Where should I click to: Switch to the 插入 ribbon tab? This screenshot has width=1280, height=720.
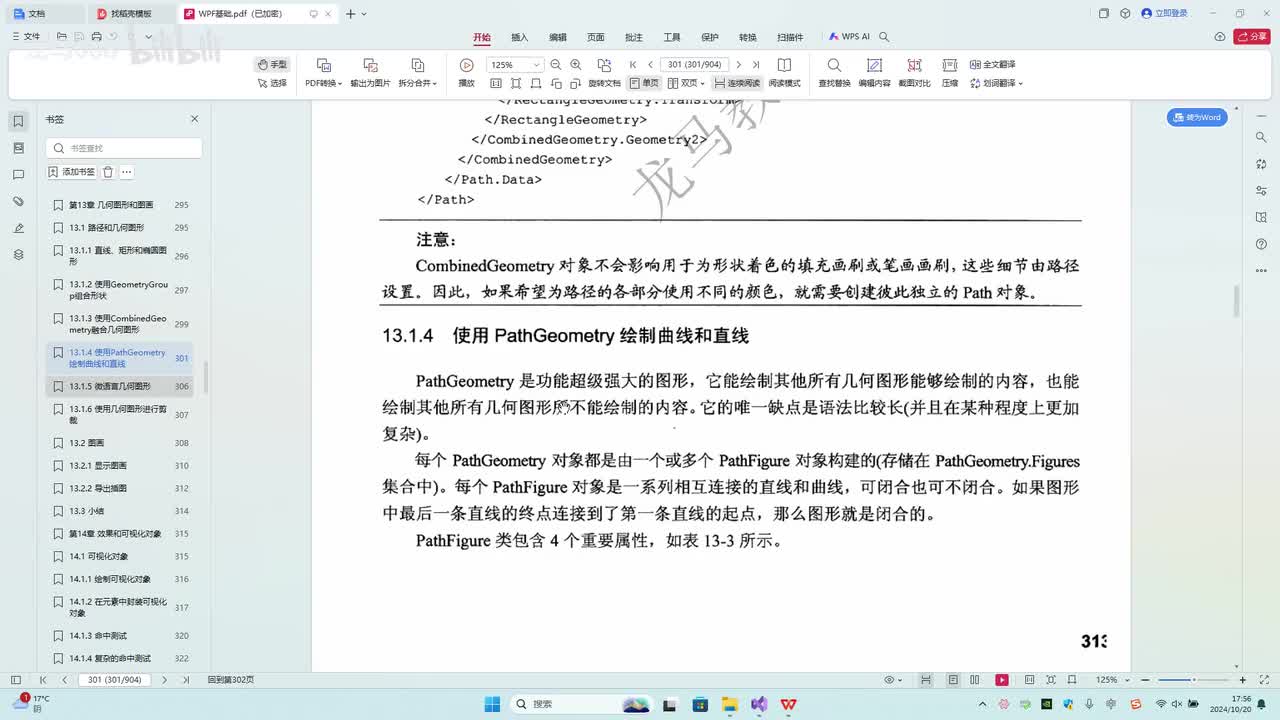pyautogui.click(x=520, y=37)
